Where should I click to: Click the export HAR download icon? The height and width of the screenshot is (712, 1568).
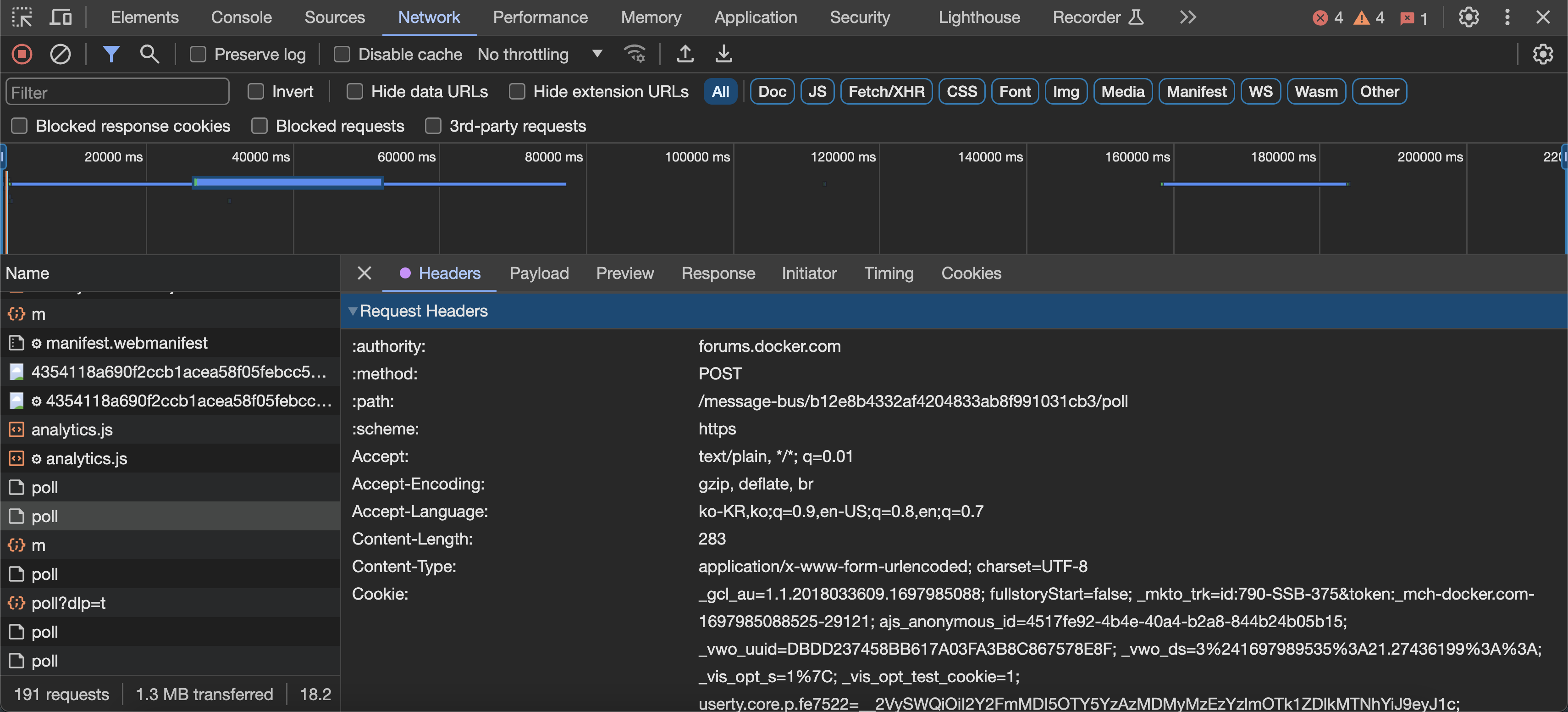[723, 54]
